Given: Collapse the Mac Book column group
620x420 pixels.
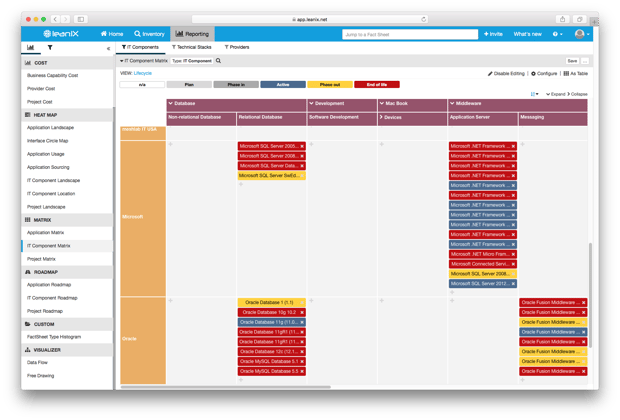Looking at the screenshot, I should coord(382,104).
